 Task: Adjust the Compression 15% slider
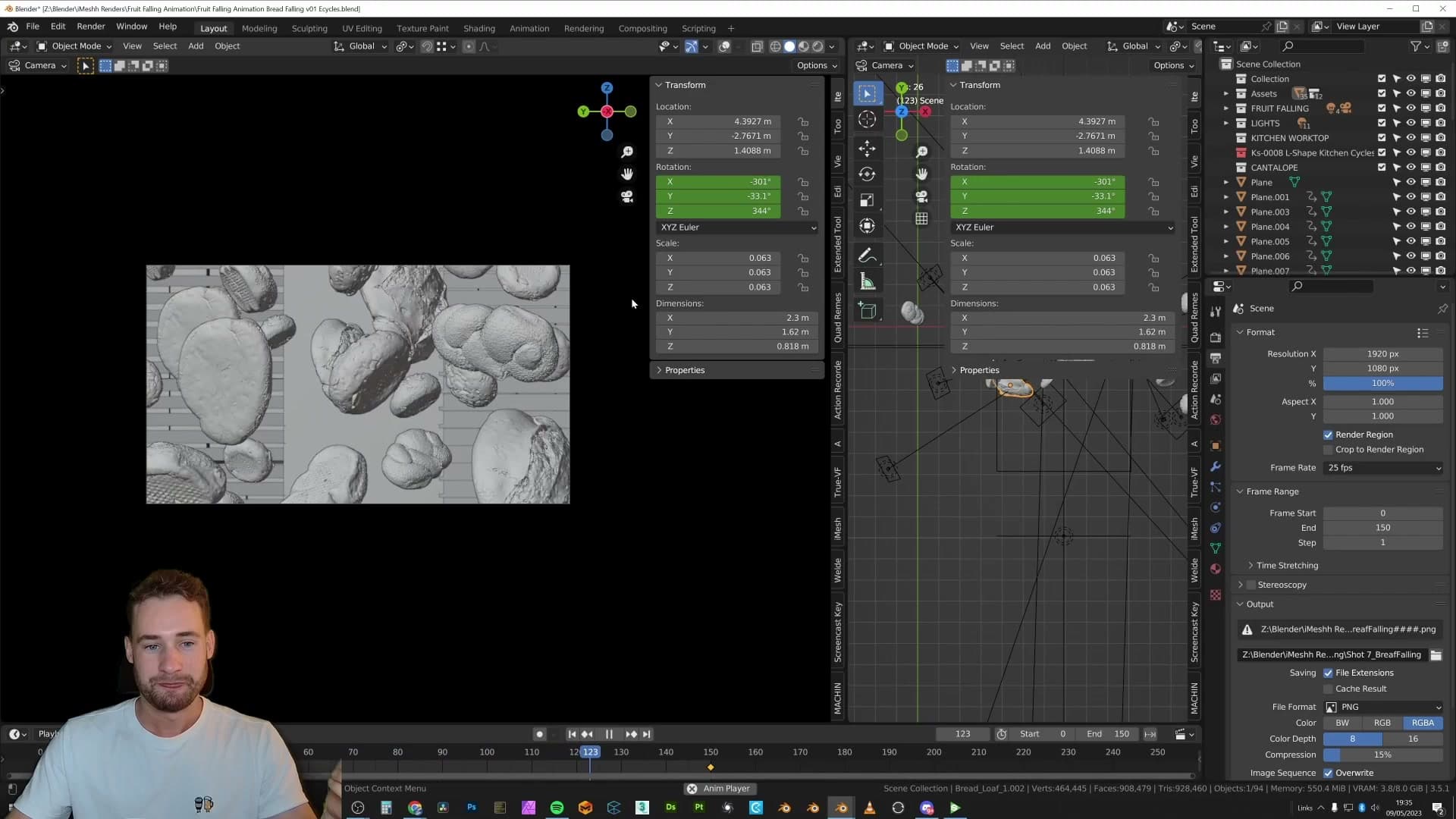[1383, 755]
